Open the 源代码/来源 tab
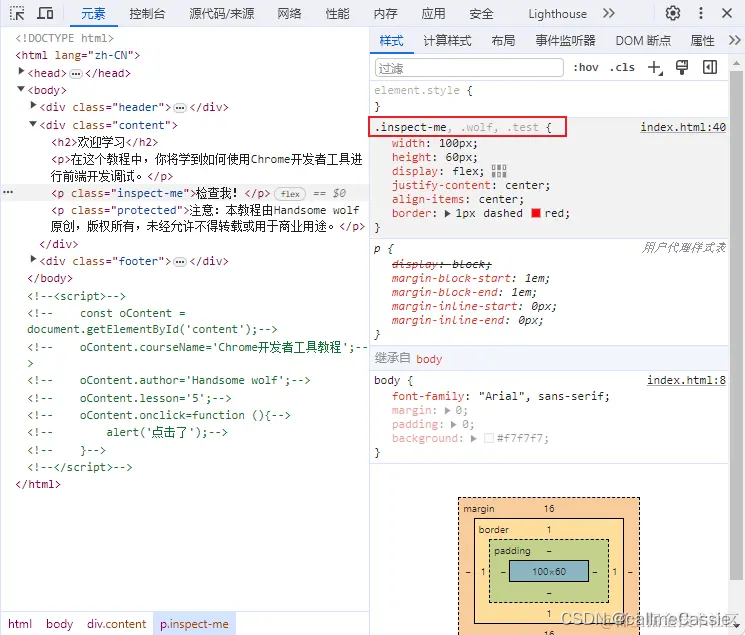This screenshot has width=745, height=635. (x=222, y=14)
